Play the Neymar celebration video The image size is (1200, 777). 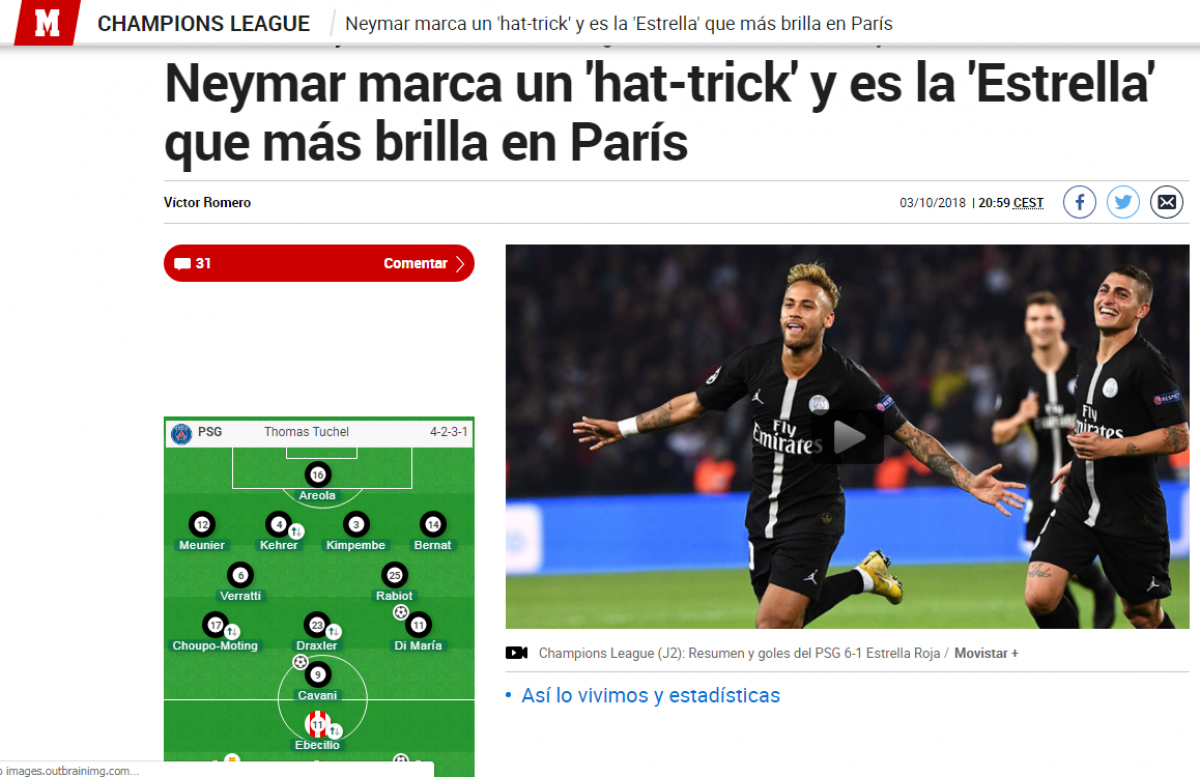tap(847, 436)
